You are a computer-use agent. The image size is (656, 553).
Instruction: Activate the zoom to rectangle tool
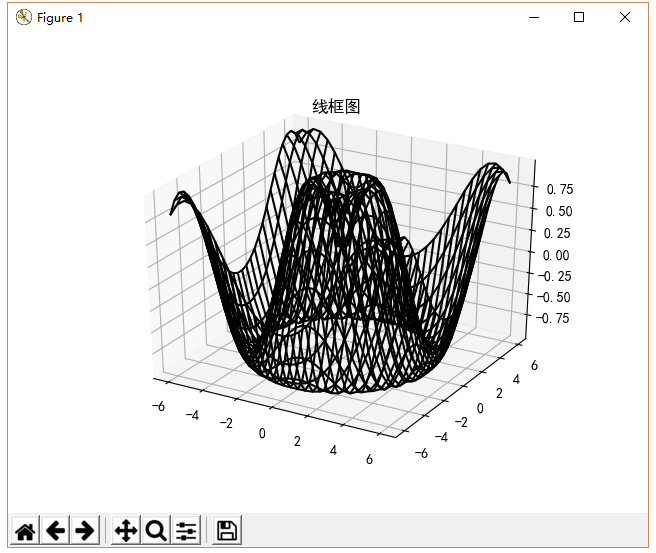156,530
